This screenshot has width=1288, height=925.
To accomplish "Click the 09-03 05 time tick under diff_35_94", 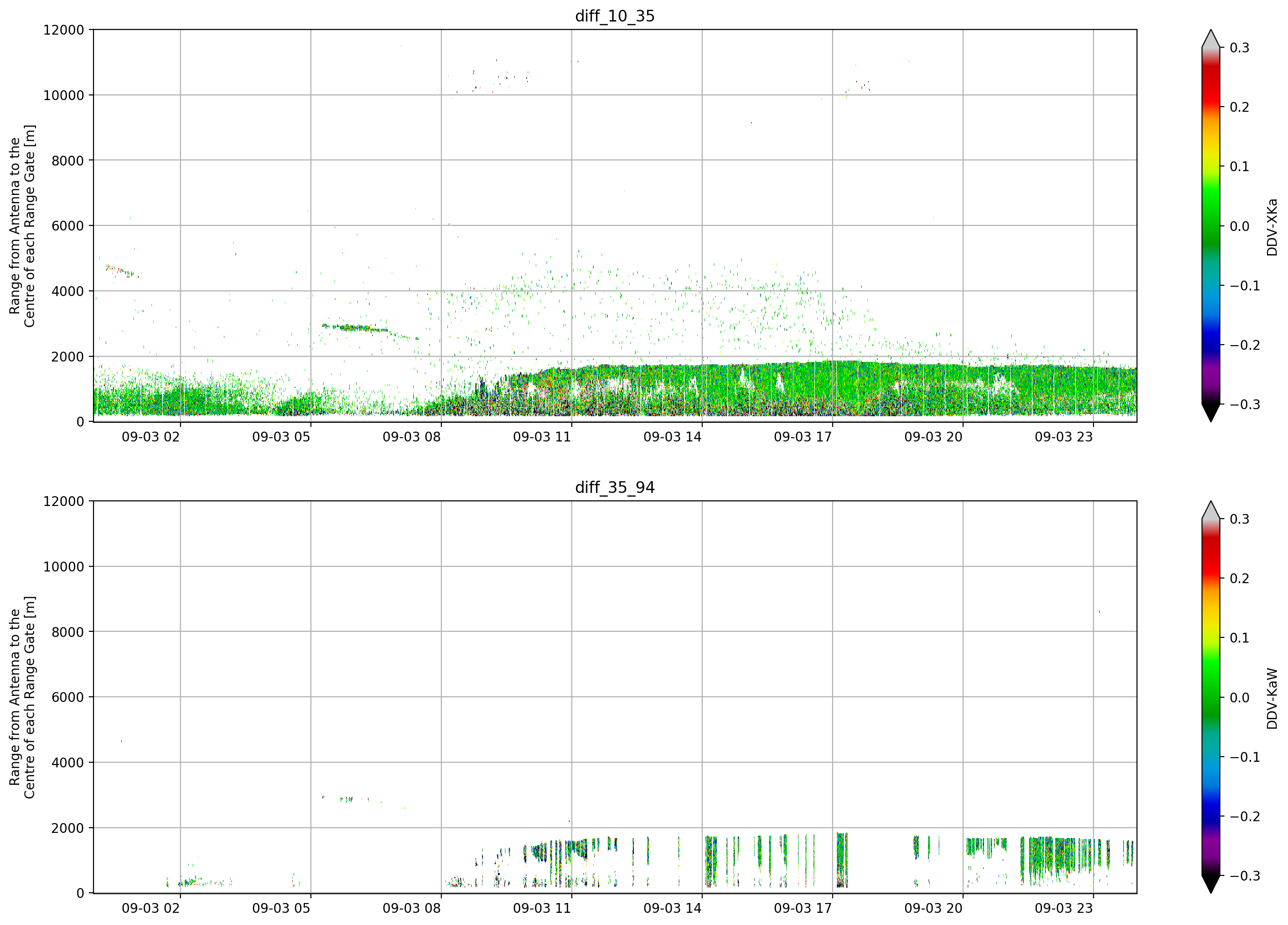I will click(x=281, y=909).
